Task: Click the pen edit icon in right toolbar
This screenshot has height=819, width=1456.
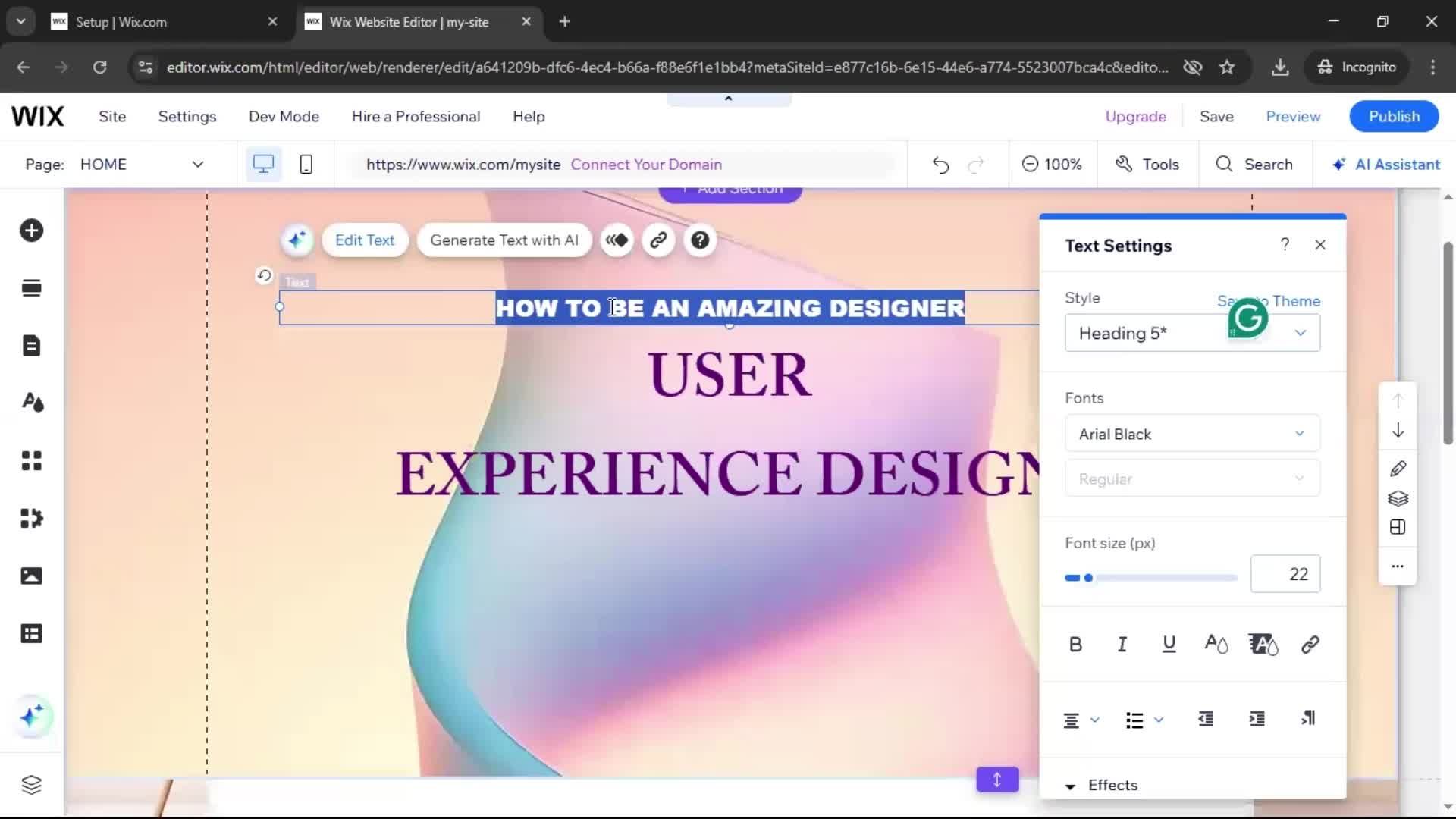Action: pyautogui.click(x=1398, y=469)
